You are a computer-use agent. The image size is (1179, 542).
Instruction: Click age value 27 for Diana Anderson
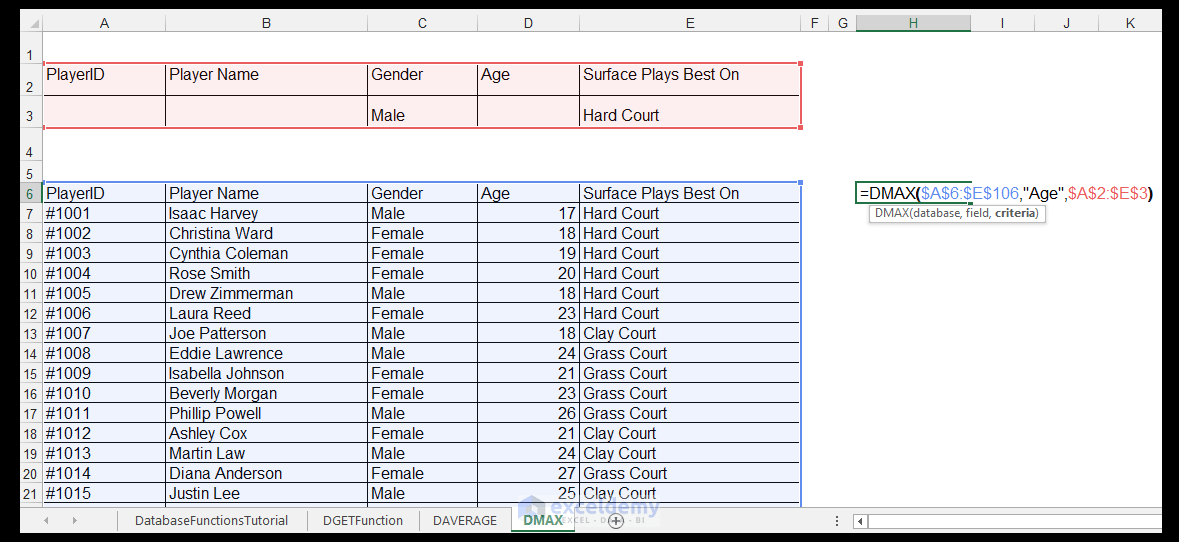click(x=529, y=473)
